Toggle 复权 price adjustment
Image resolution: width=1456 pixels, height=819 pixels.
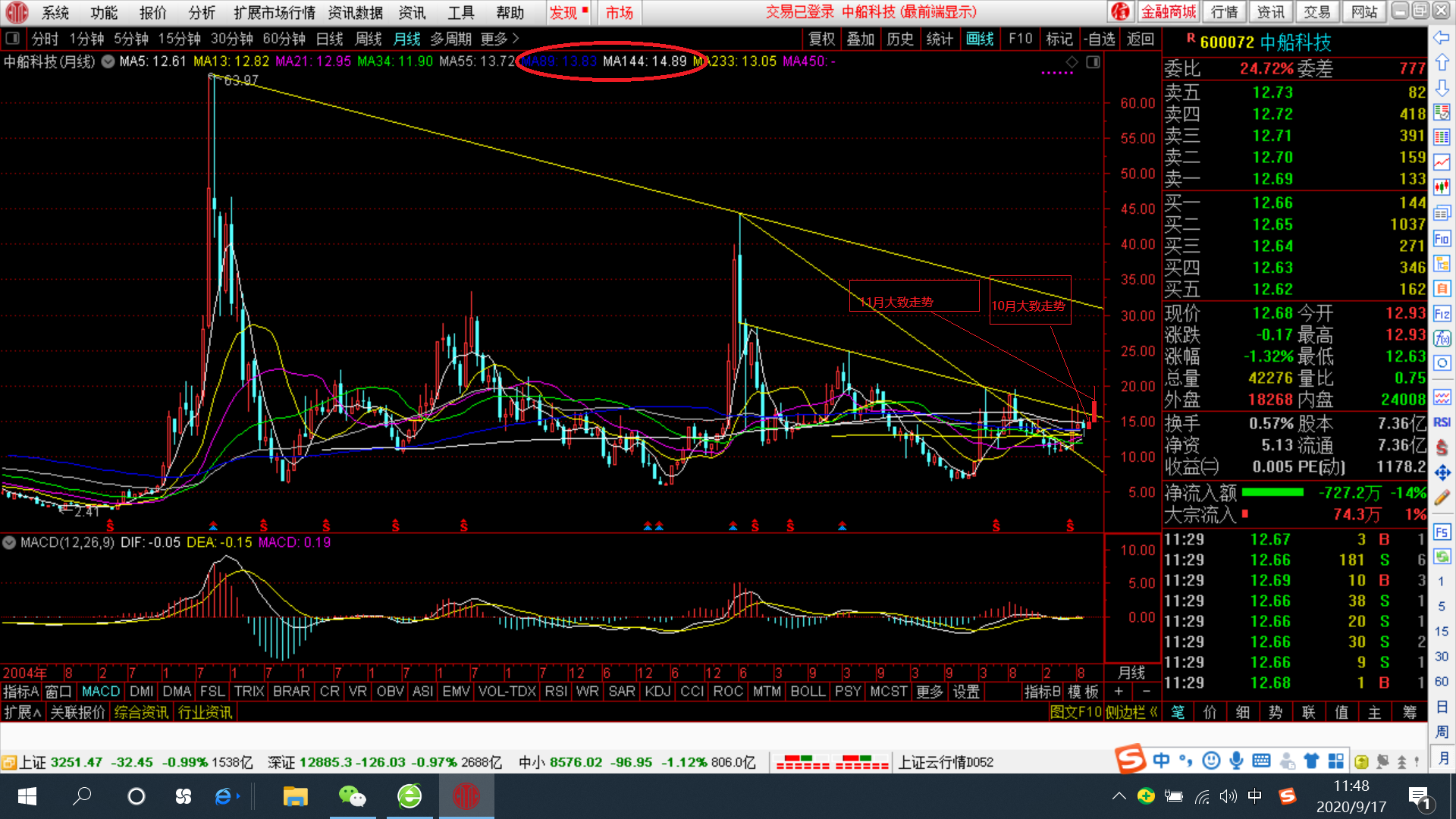point(821,39)
